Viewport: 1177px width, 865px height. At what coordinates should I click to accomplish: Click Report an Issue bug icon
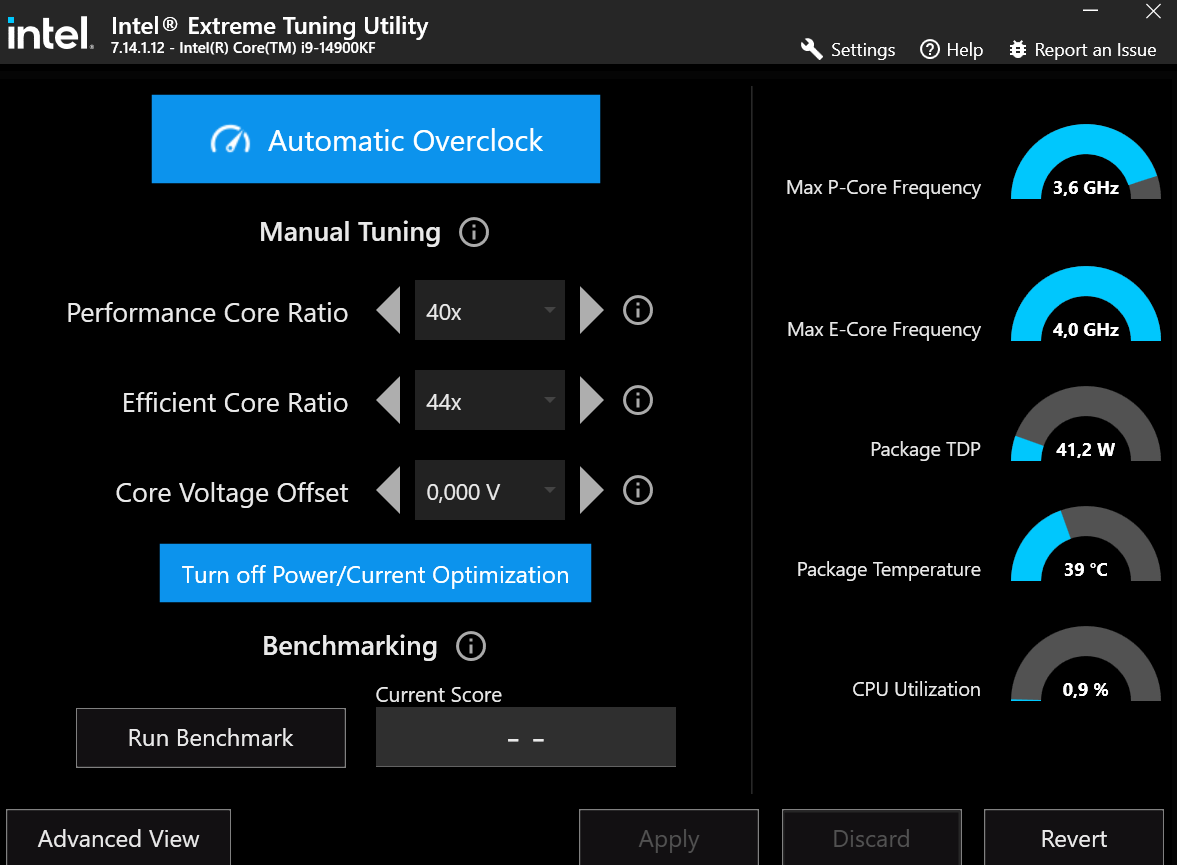pyautogui.click(x=1018, y=50)
